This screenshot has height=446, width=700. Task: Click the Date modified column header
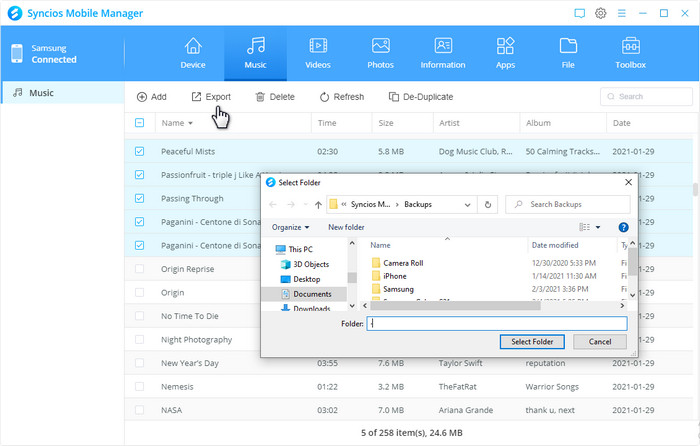(x=555, y=245)
